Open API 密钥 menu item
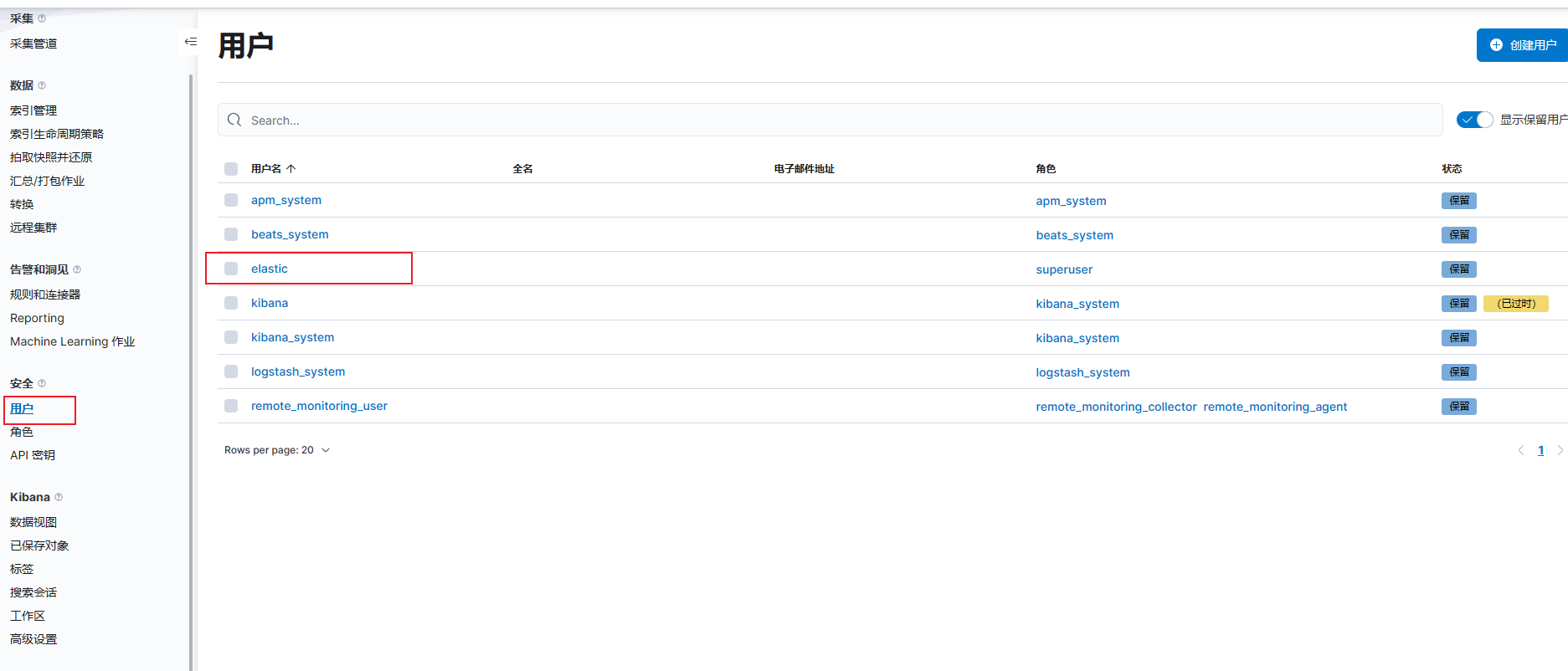Viewport: 1568px width, 671px height. pyautogui.click(x=33, y=455)
